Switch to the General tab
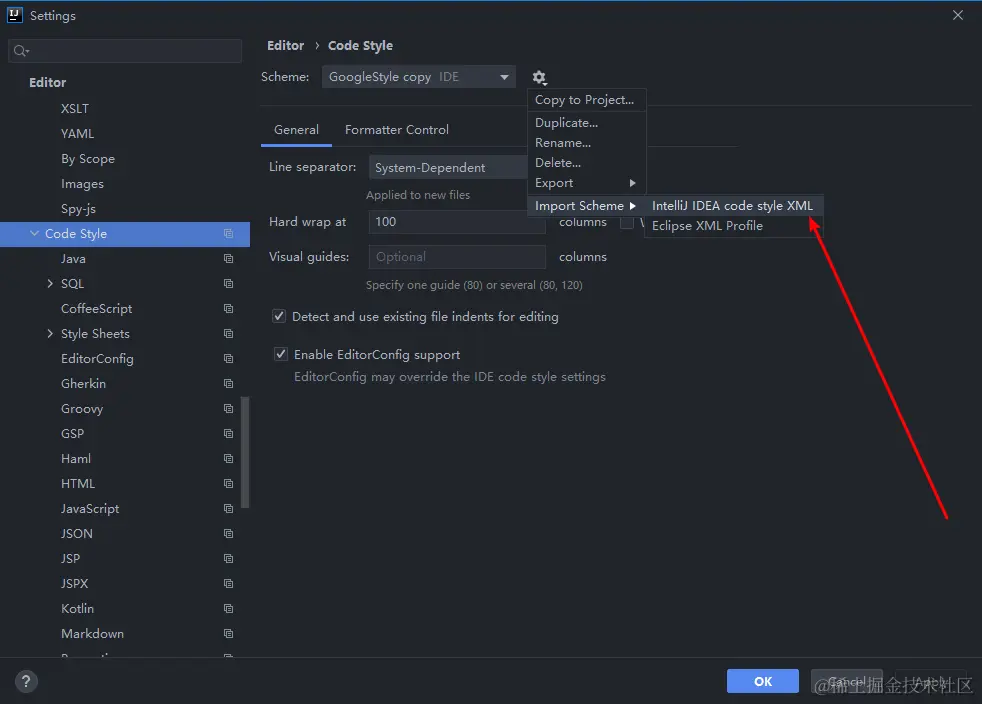The image size is (982, 704). (296, 130)
